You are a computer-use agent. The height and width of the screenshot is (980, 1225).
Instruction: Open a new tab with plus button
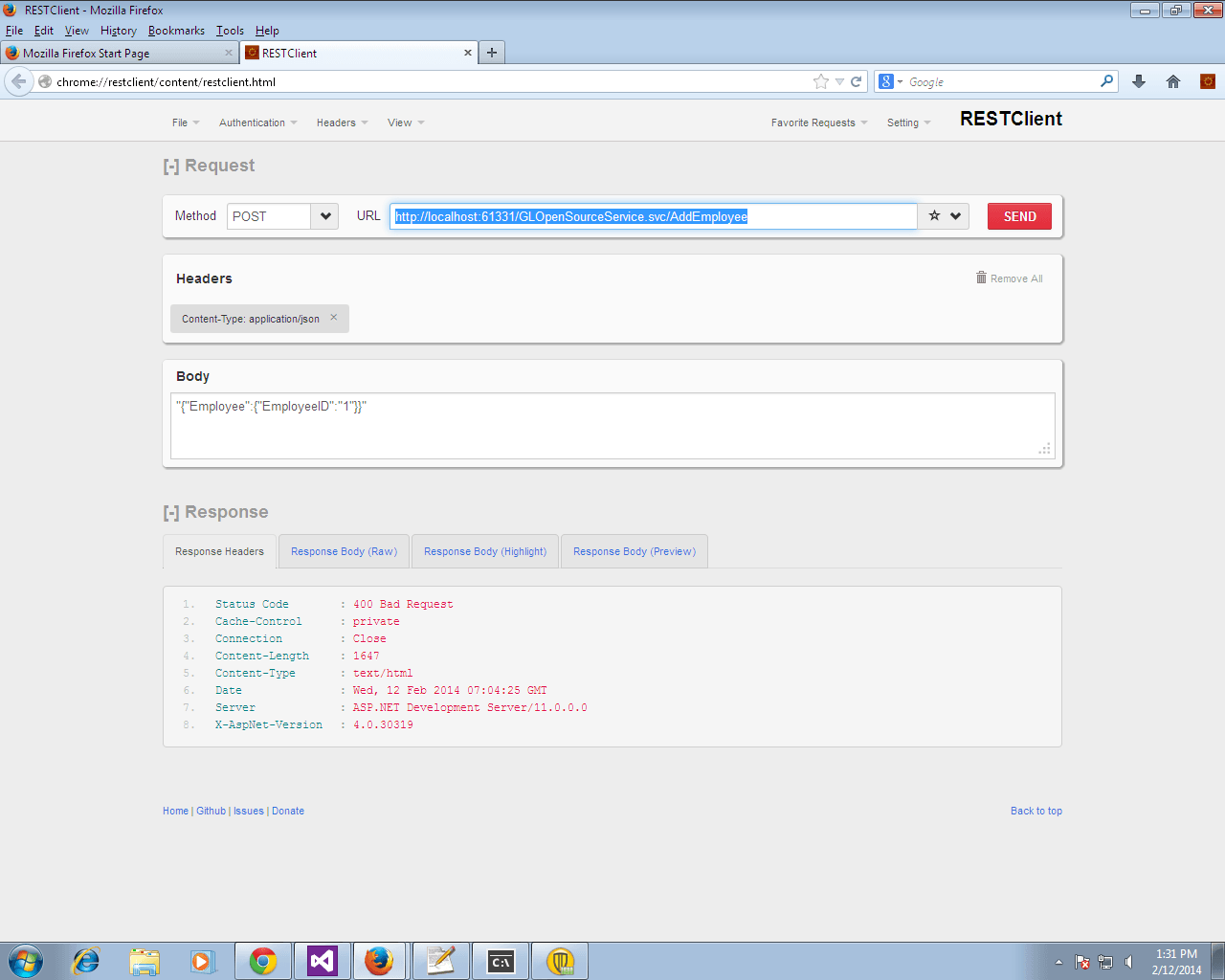pyautogui.click(x=492, y=53)
